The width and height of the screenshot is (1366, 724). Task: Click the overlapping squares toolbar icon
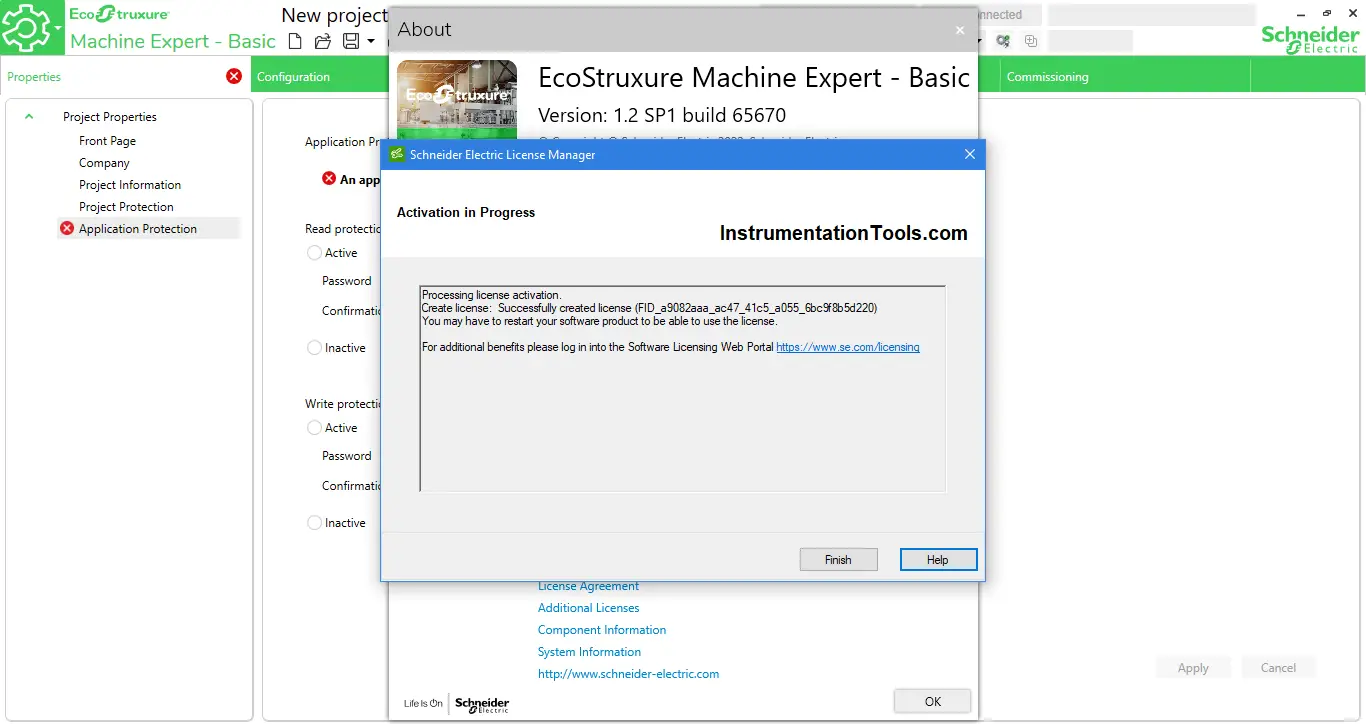(x=1031, y=41)
